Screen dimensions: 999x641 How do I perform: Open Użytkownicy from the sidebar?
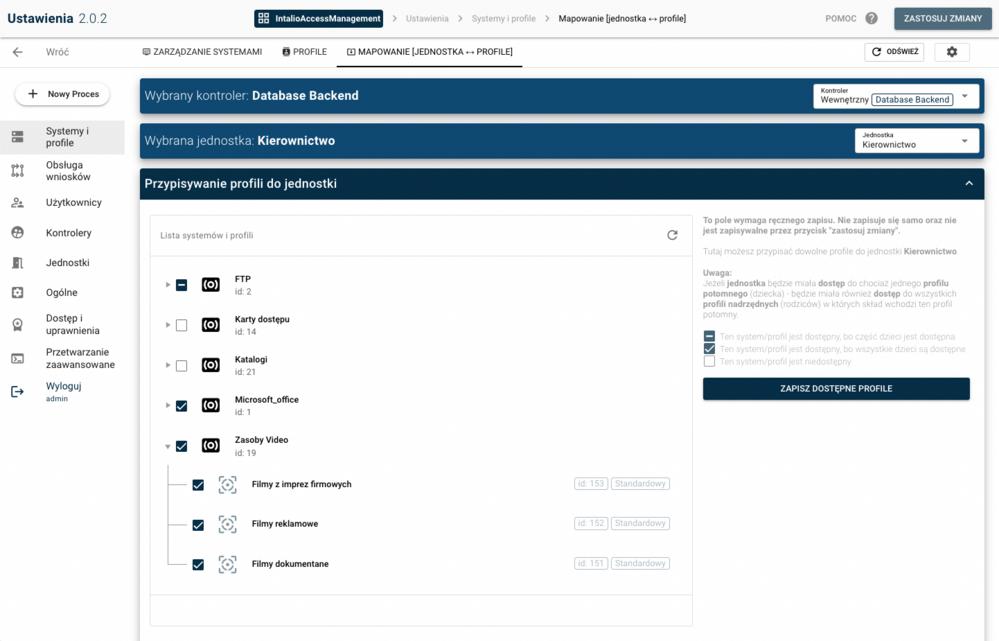(73, 202)
